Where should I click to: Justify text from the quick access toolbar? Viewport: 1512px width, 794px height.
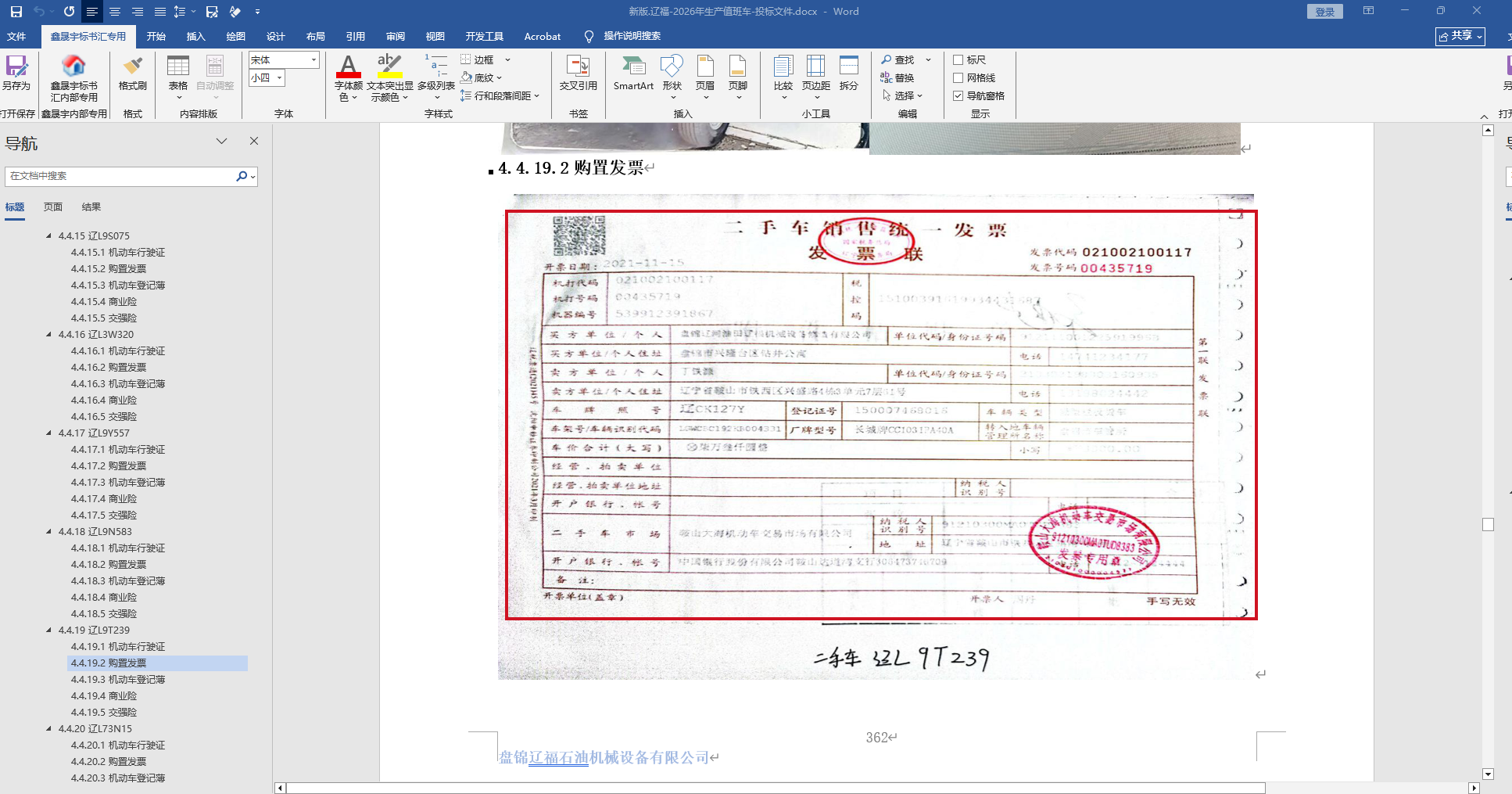click(x=159, y=12)
